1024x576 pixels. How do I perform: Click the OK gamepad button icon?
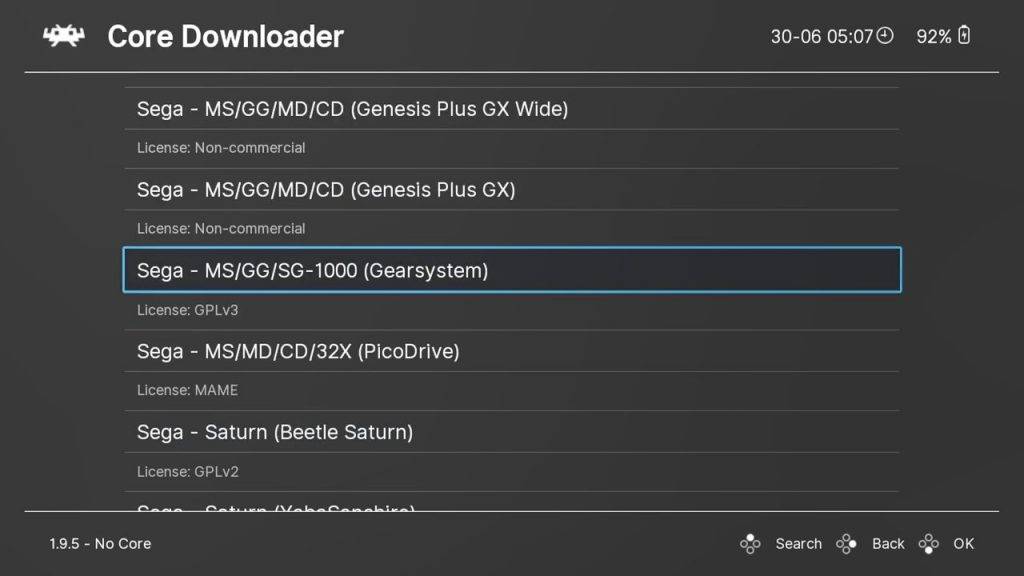pos(929,543)
